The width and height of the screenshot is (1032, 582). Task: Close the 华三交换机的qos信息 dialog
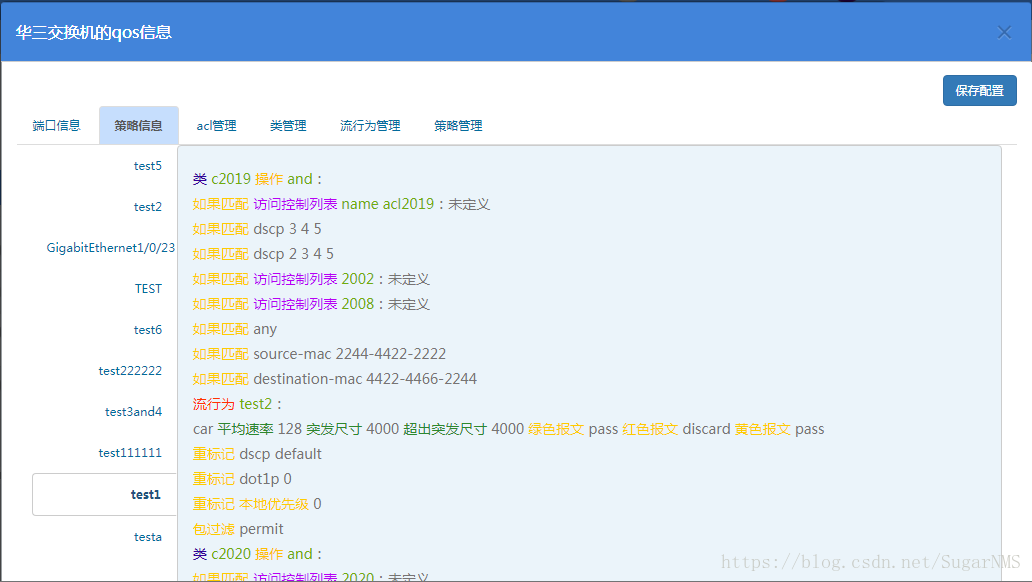click(1004, 31)
